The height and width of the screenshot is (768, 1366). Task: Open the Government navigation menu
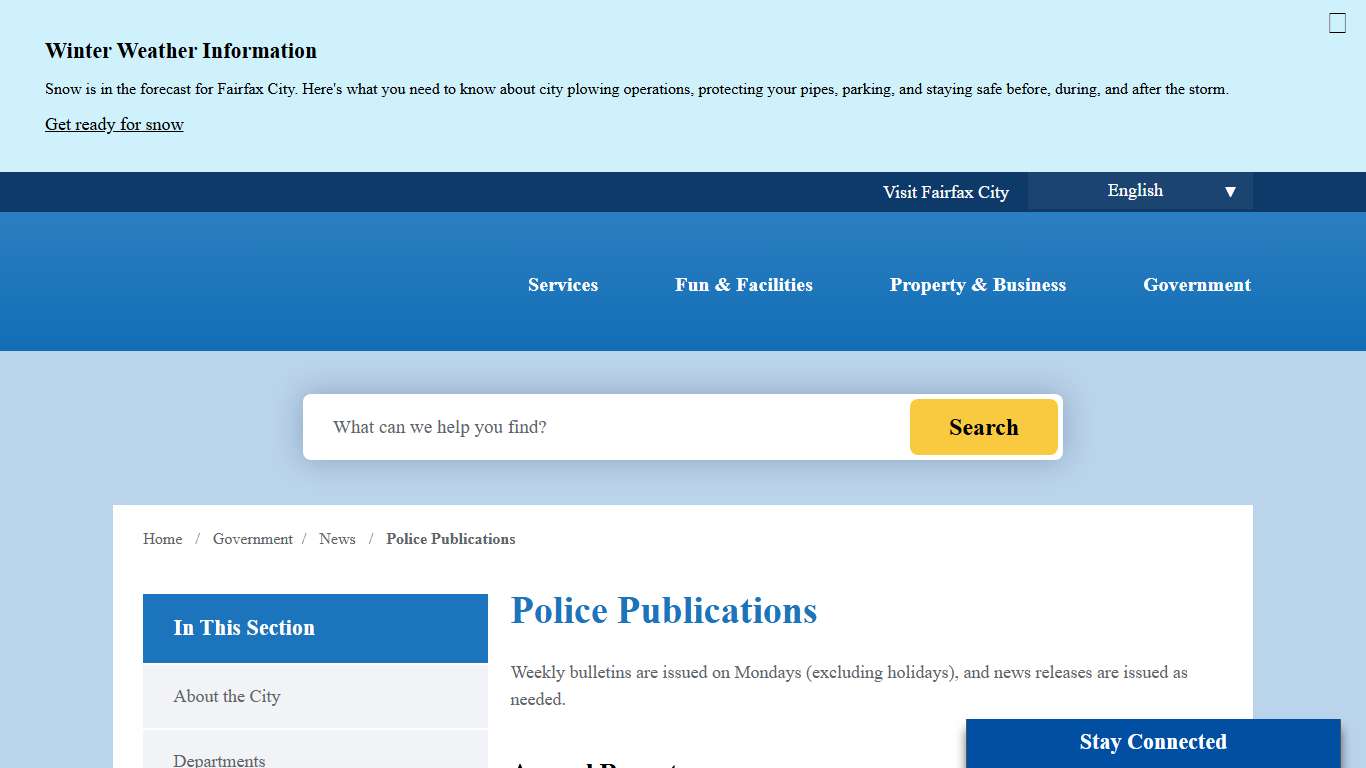pyautogui.click(x=1197, y=285)
